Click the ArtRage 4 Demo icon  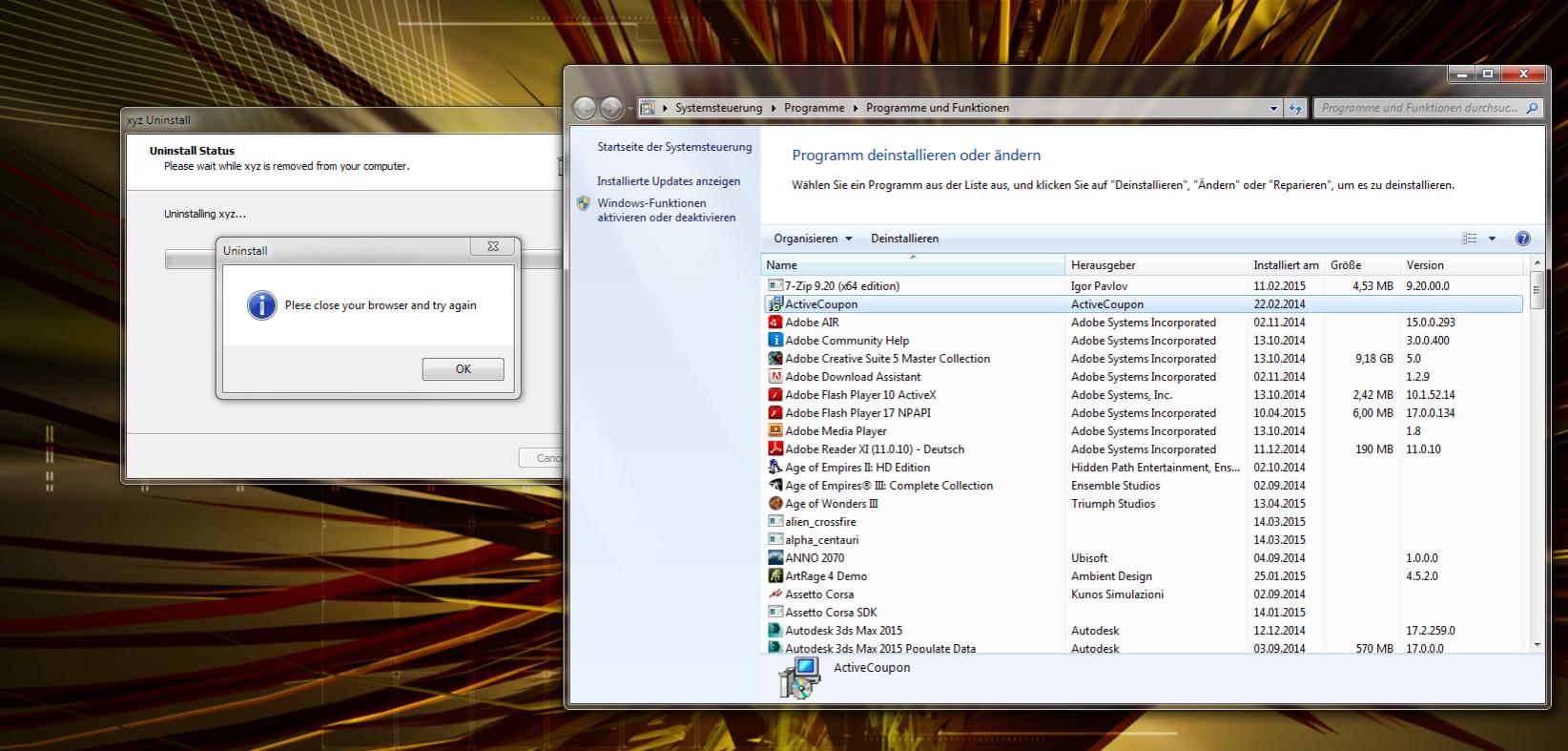[x=775, y=575]
